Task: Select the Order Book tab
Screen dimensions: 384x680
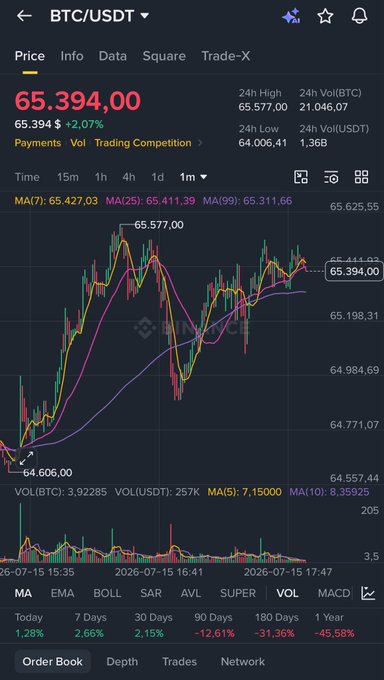Action: [53, 662]
